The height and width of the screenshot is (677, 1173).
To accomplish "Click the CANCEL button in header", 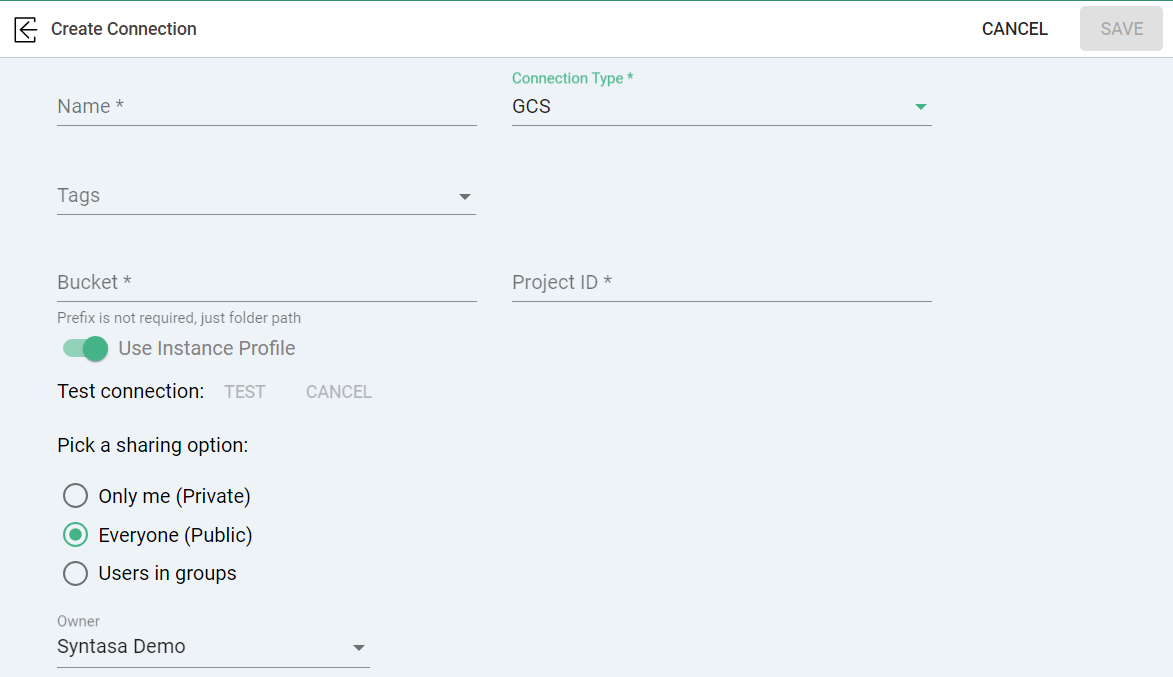I will pyautogui.click(x=1014, y=29).
